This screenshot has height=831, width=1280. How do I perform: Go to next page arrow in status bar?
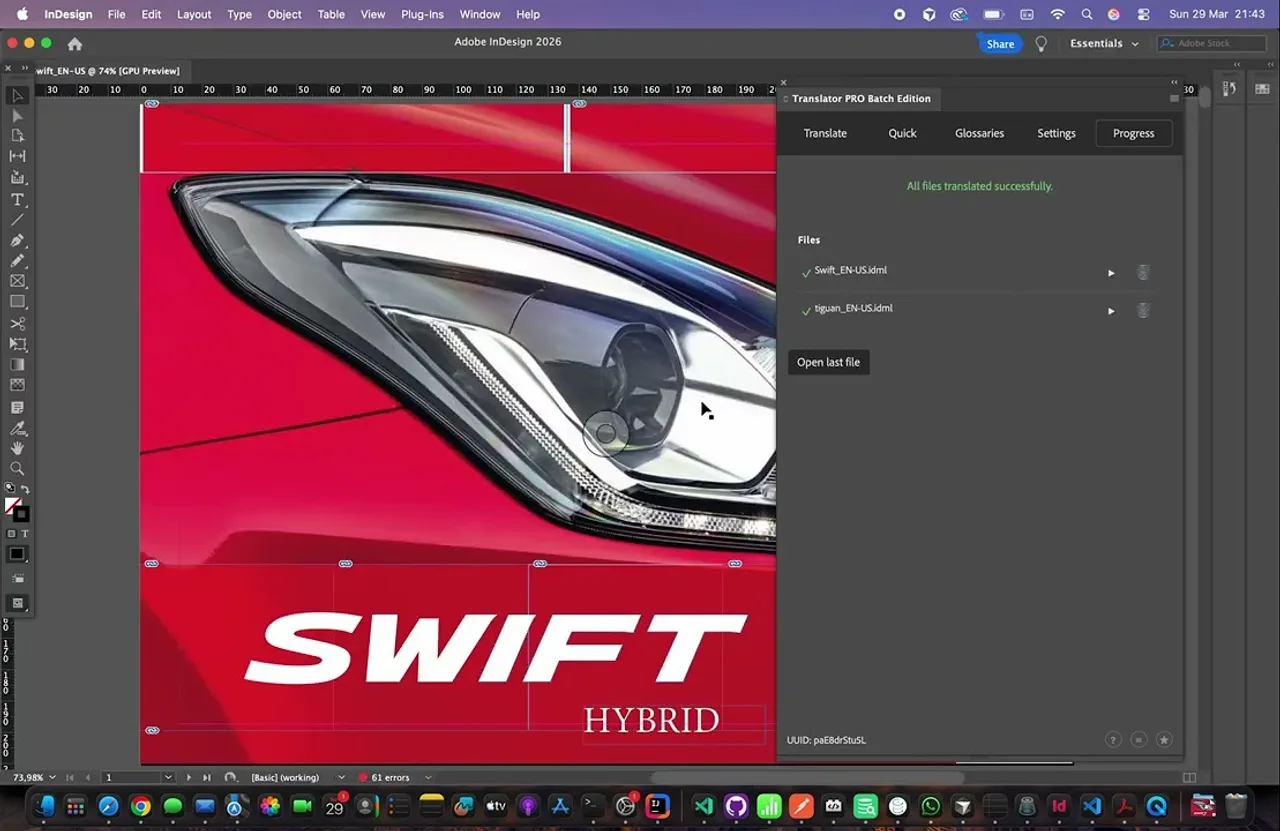tap(188, 777)
